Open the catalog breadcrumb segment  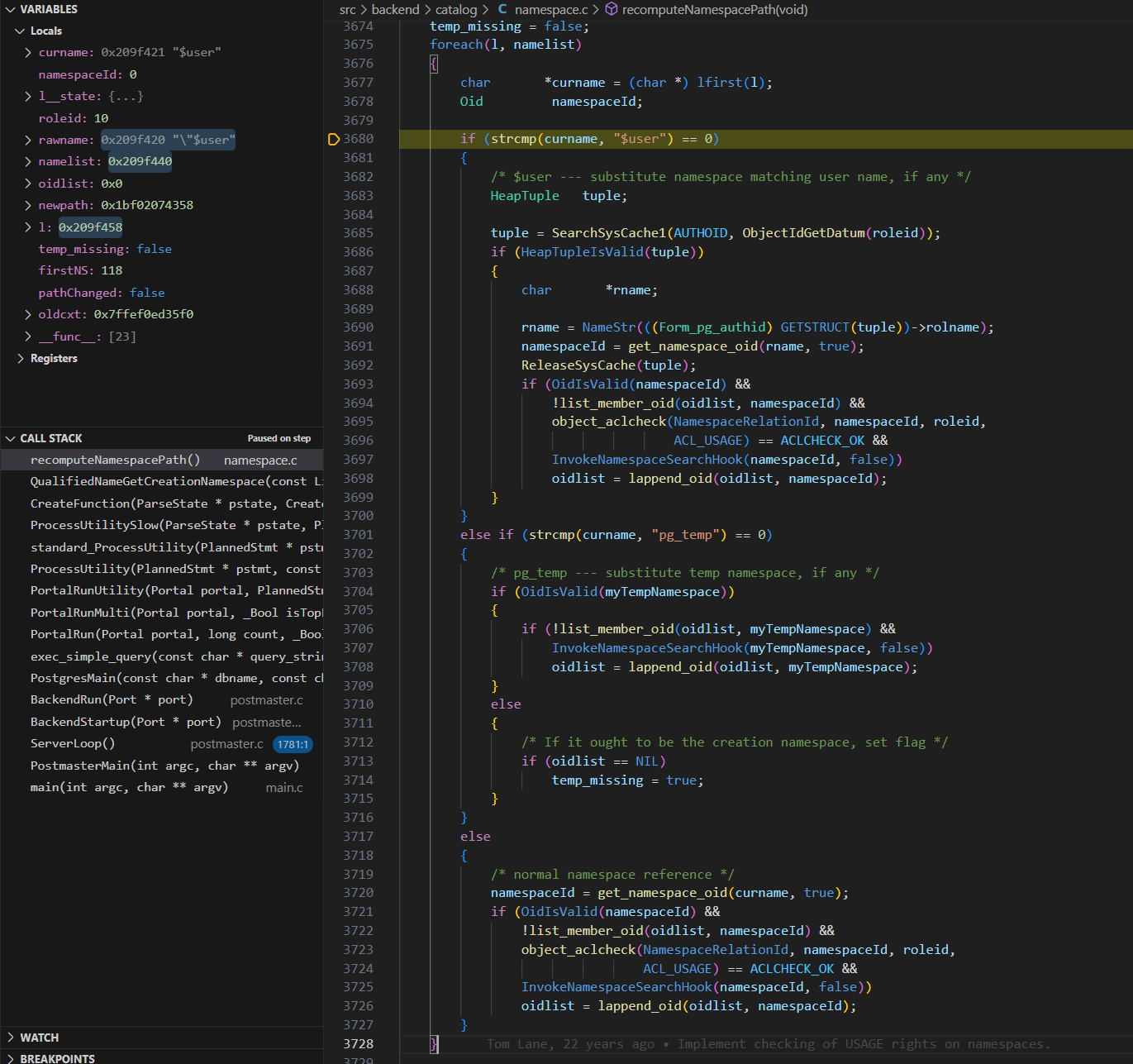point(456,10)
